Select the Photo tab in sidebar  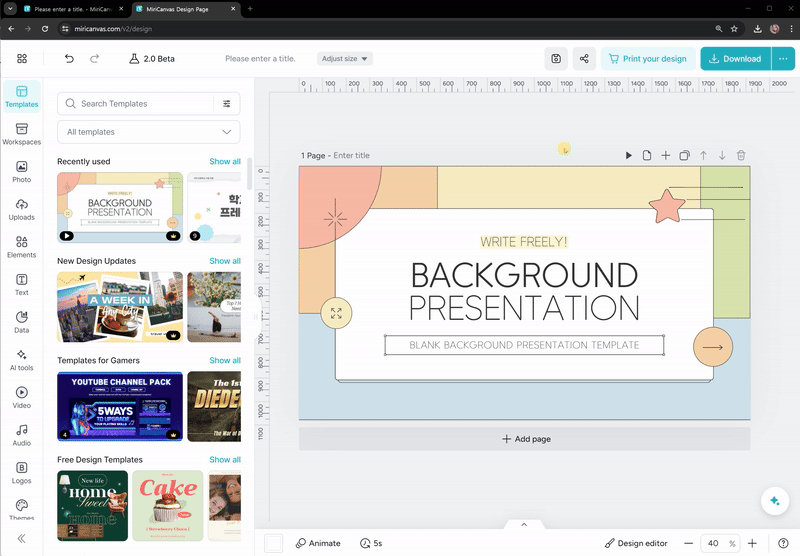(x=21, y=171)
